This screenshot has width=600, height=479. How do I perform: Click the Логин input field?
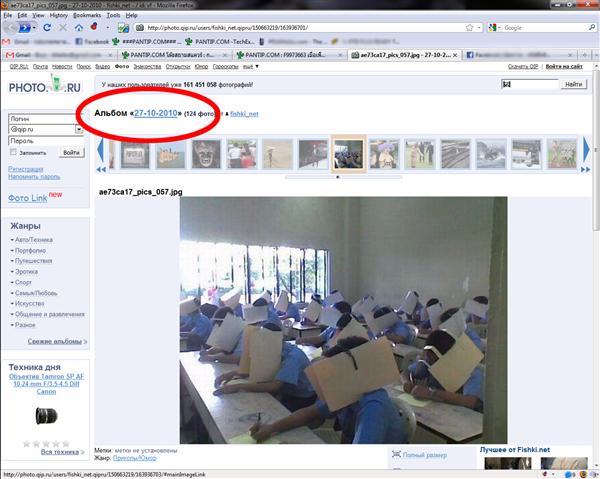(x=46, y=119)
